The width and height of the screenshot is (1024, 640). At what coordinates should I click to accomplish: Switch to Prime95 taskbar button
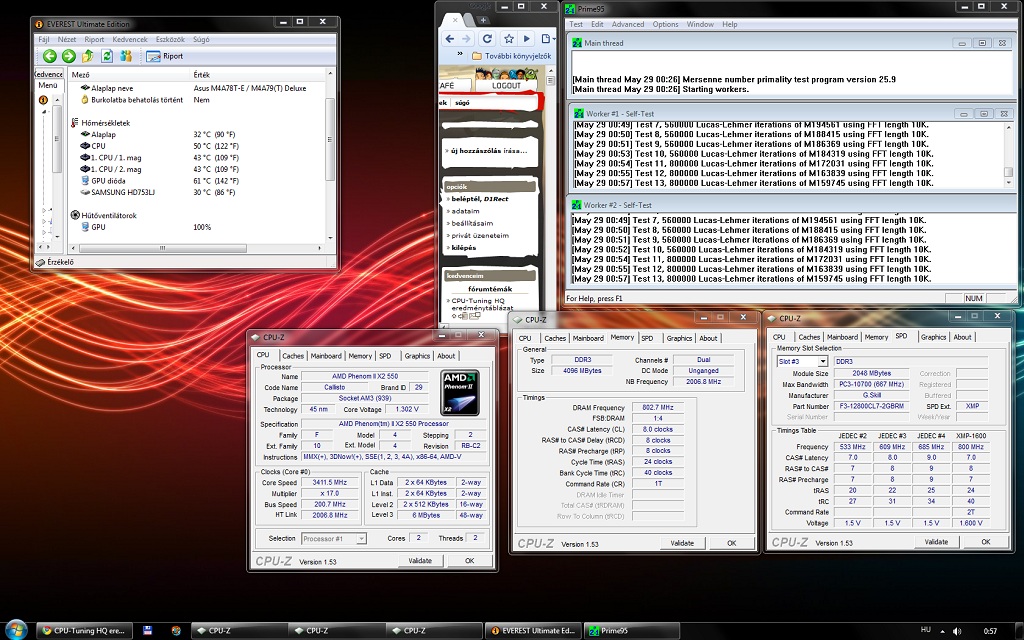(631, 631)
